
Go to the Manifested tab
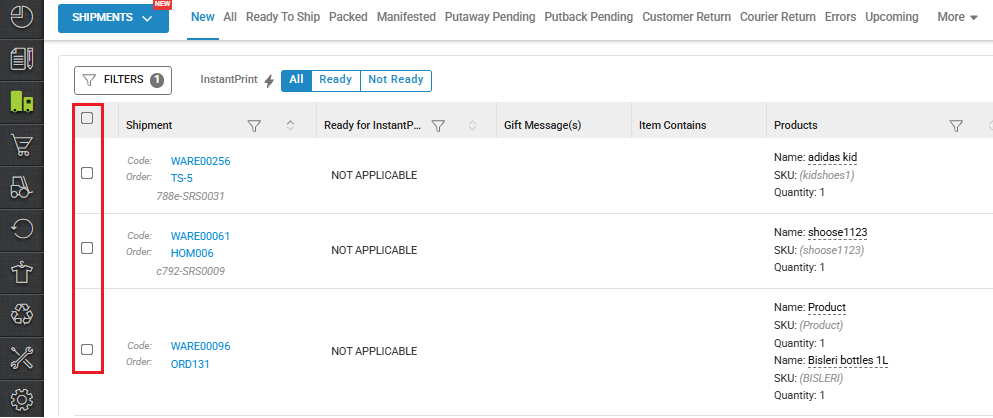406,17
